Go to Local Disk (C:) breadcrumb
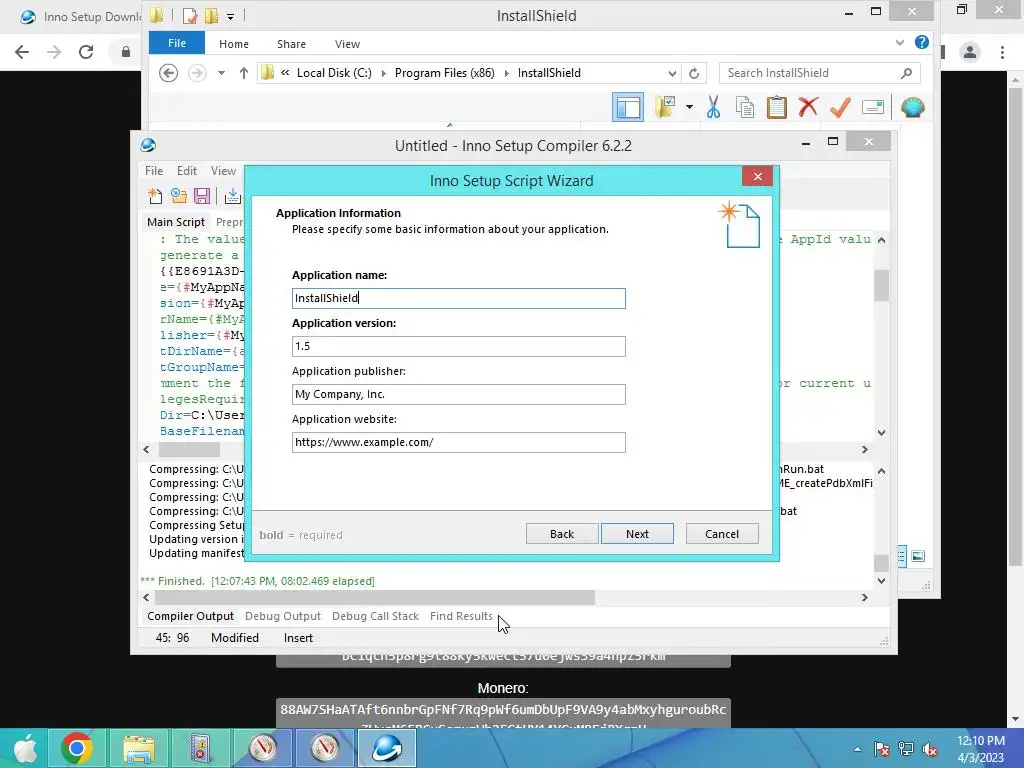This screenshot has height=768, width=1024. pos(334,73)
